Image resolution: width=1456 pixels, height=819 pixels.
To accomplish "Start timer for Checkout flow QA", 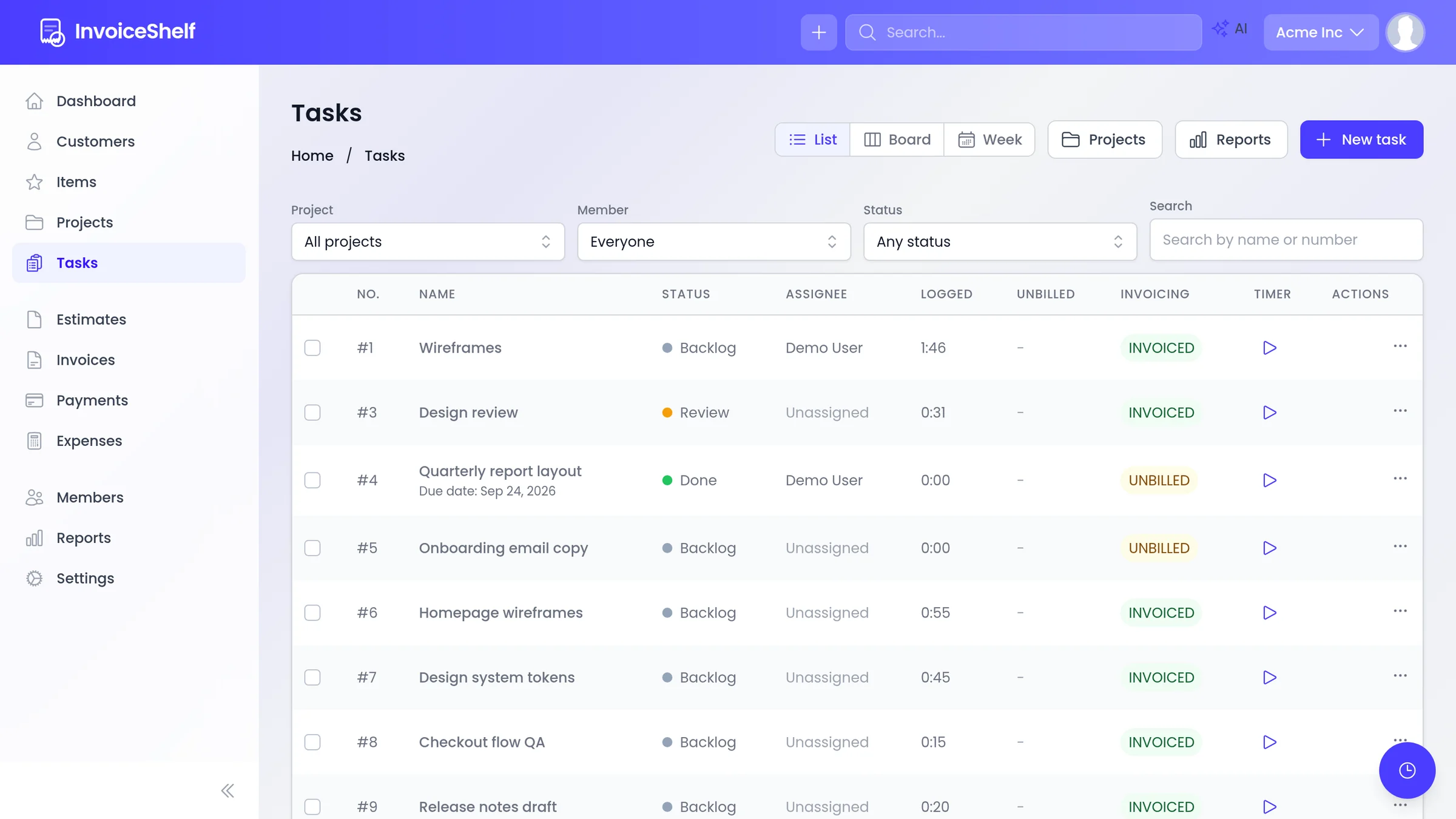I will [x=1269, y=742].
